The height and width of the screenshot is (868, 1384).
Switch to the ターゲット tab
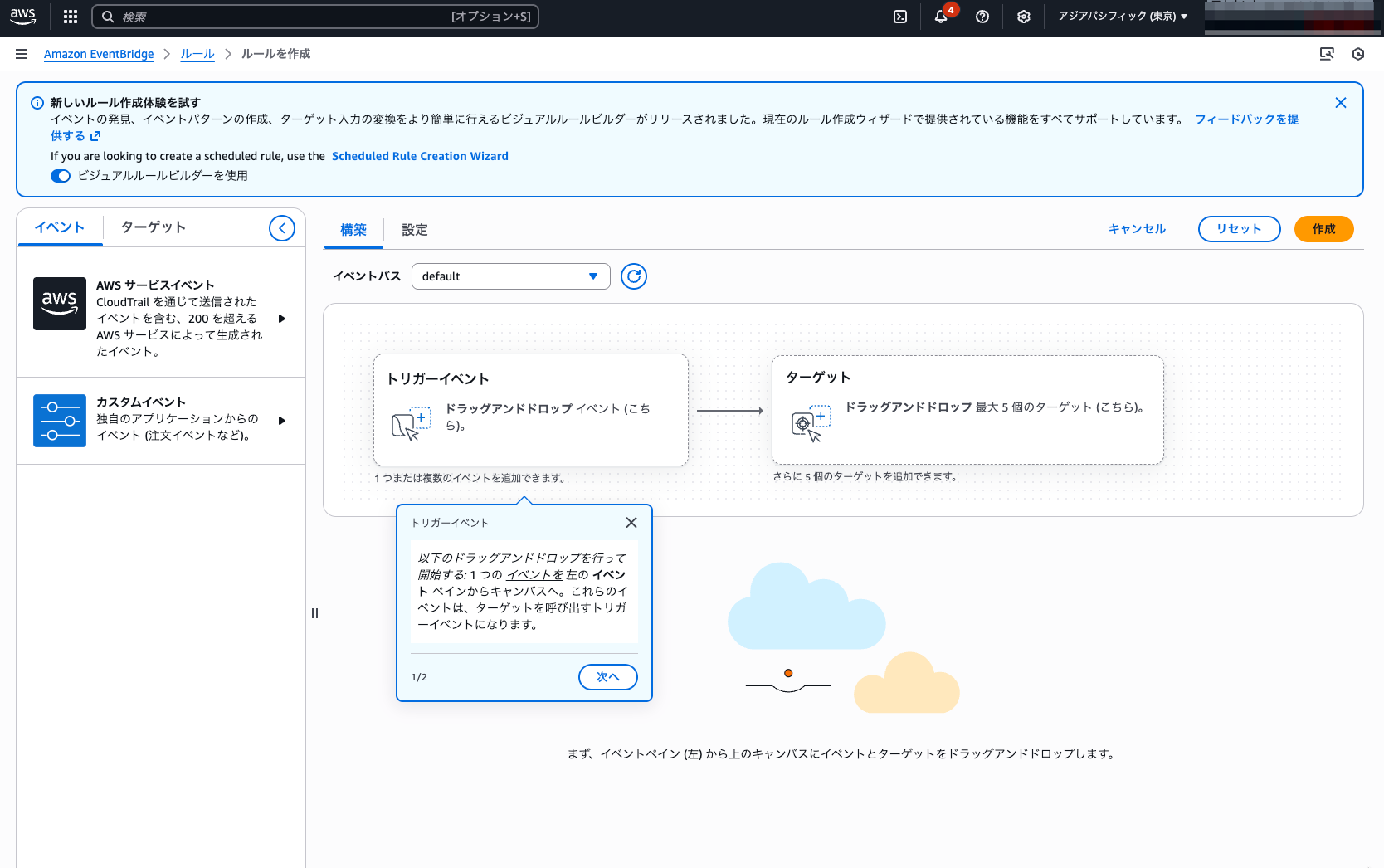pyautogui.click(x=154, y=227)
